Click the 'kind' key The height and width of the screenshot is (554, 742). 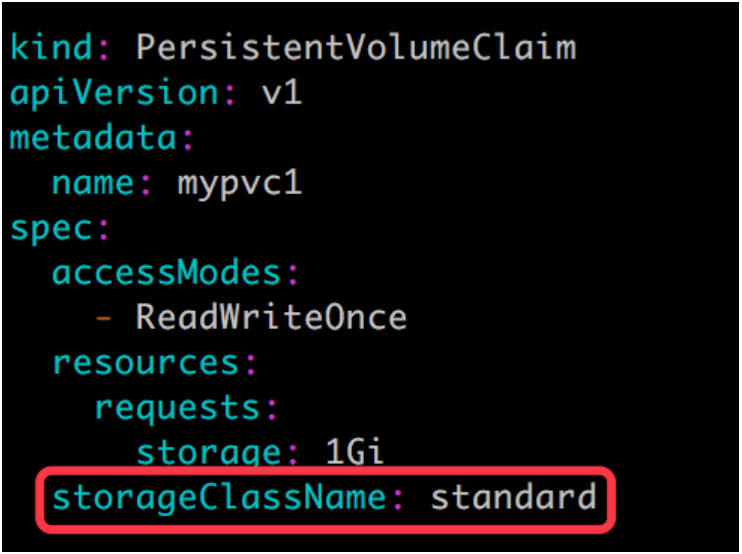coord(50,47)
